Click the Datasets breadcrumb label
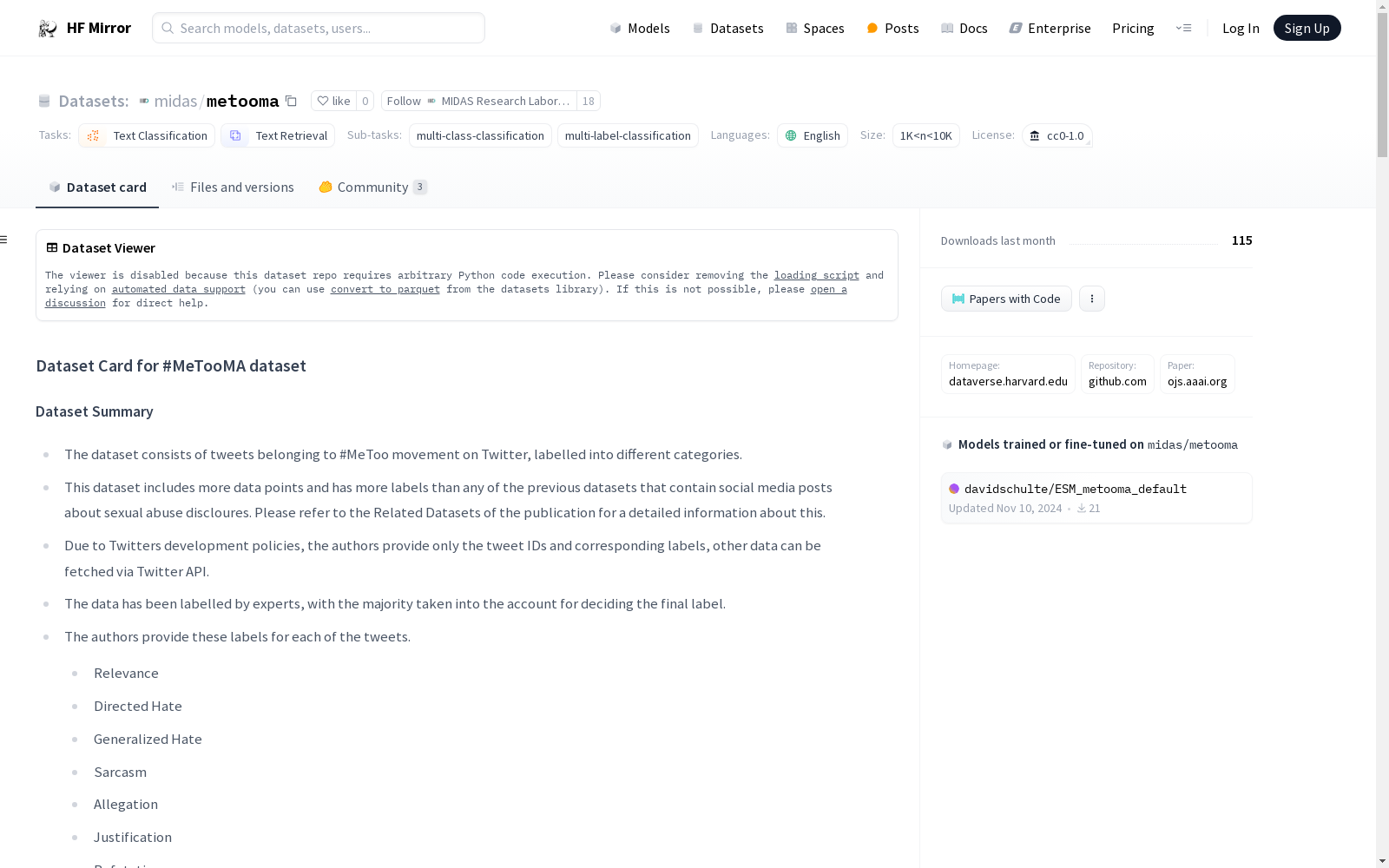 pos(94,101)
